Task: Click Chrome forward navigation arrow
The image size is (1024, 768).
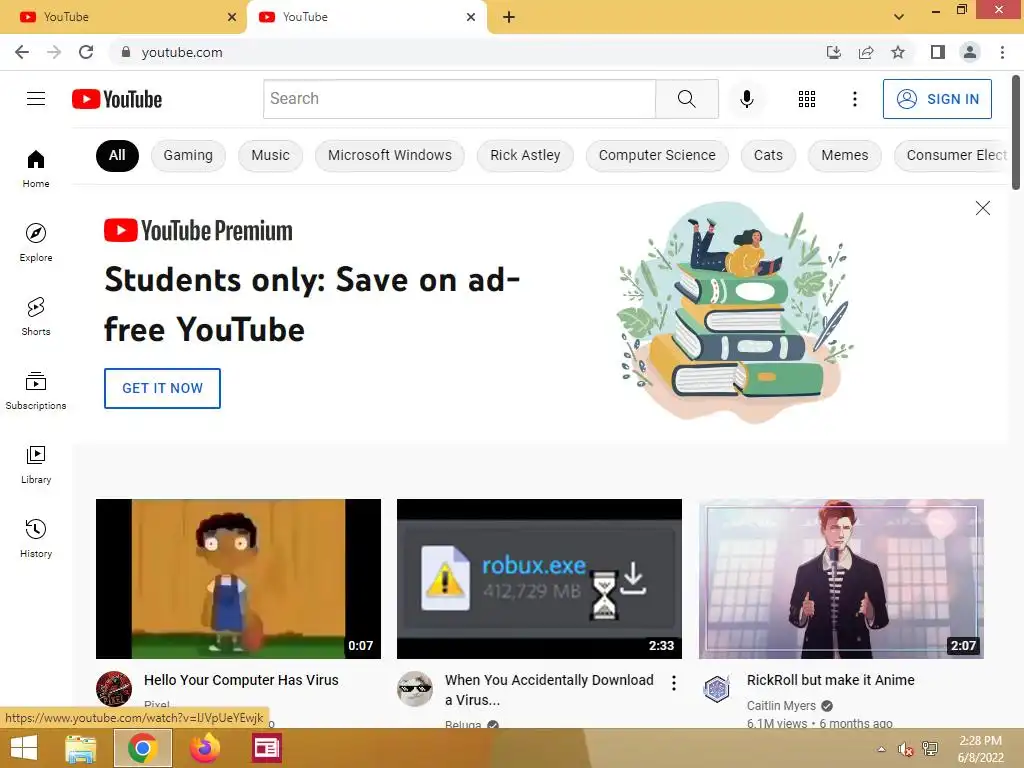Action: pos(54,52)
